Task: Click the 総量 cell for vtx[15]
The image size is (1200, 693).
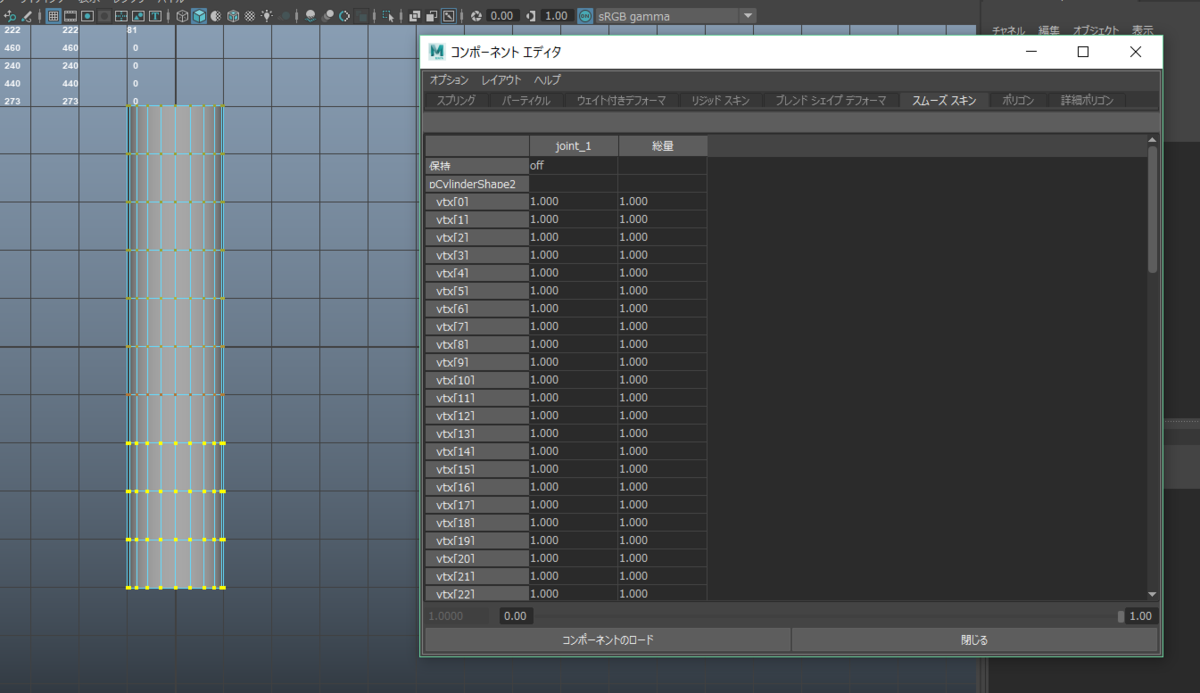Action: [662, 469]
